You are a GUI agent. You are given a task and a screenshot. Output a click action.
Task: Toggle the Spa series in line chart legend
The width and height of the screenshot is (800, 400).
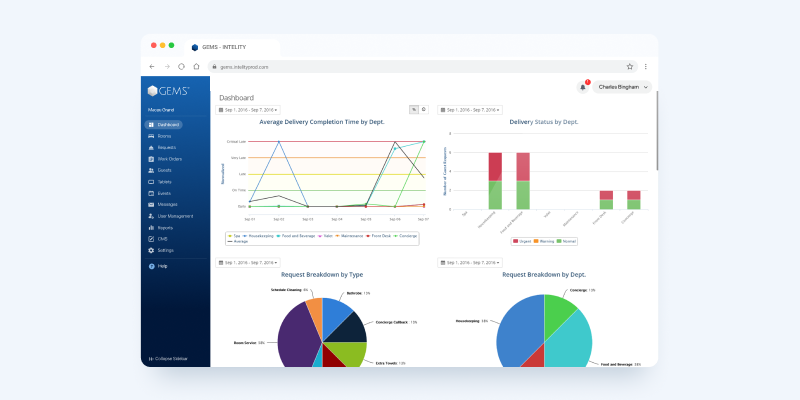(234, 236)
